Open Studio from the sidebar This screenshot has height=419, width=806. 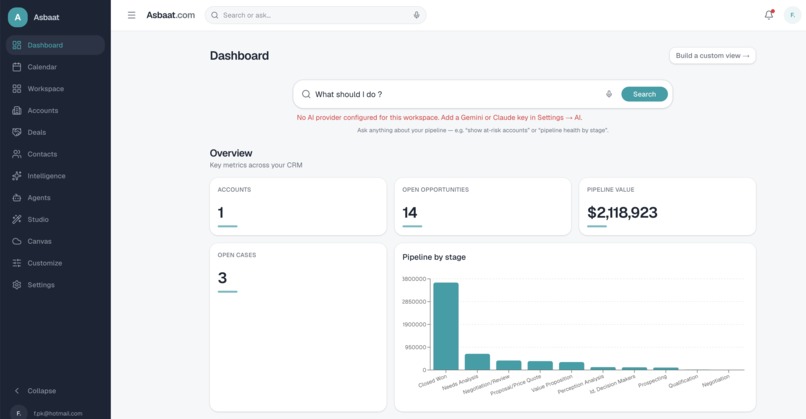tap(56, 220)
